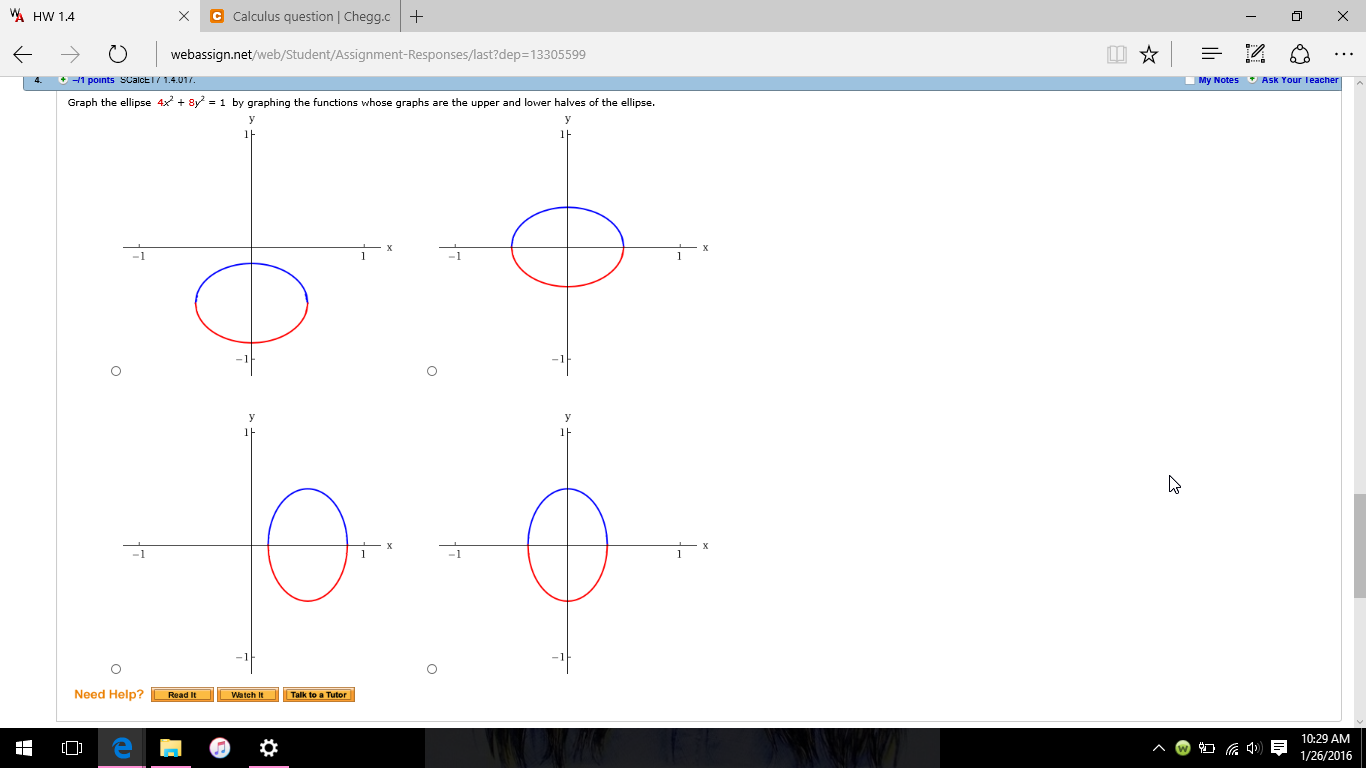Select the bottom-right centered ellipse answer

pyautogui.click(x=431, y=667)
